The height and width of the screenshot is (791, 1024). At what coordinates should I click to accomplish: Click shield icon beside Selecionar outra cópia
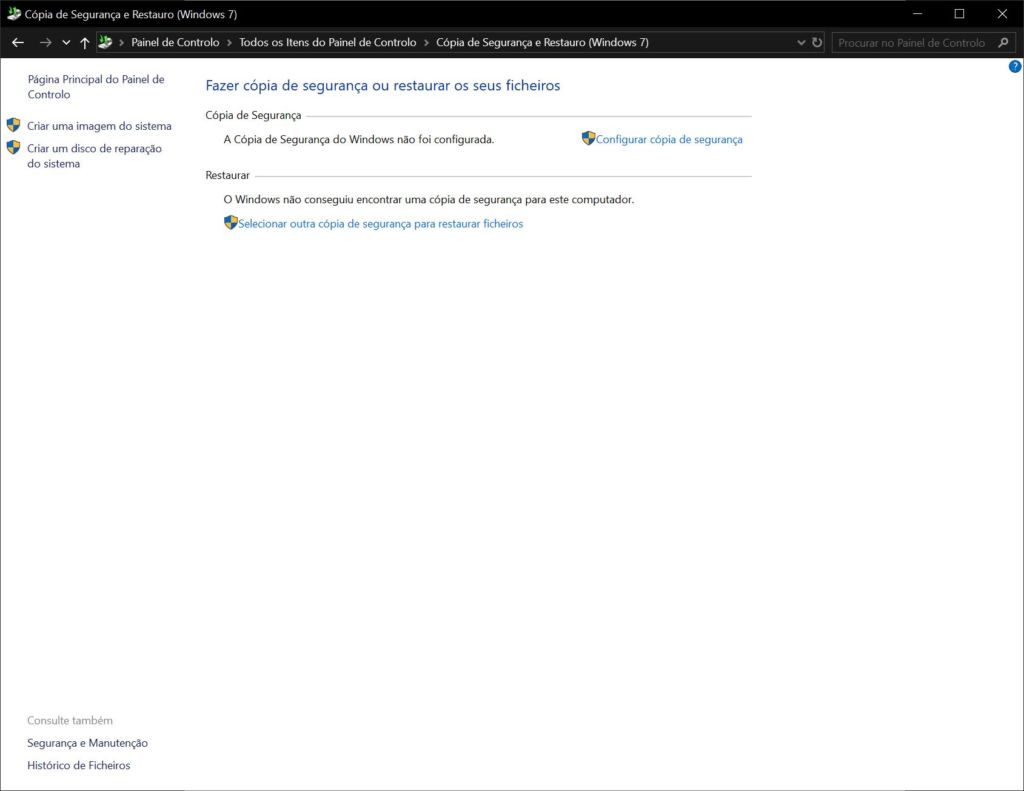pos(231,222)
